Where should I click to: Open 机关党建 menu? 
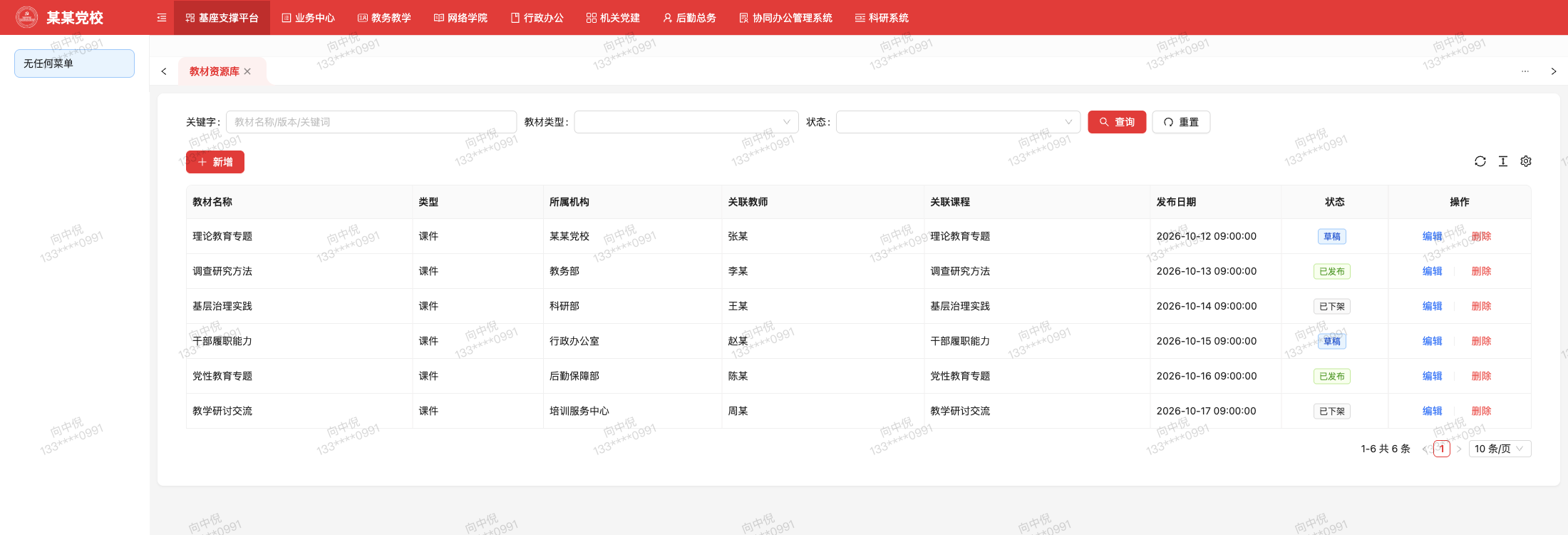[613, 18]
